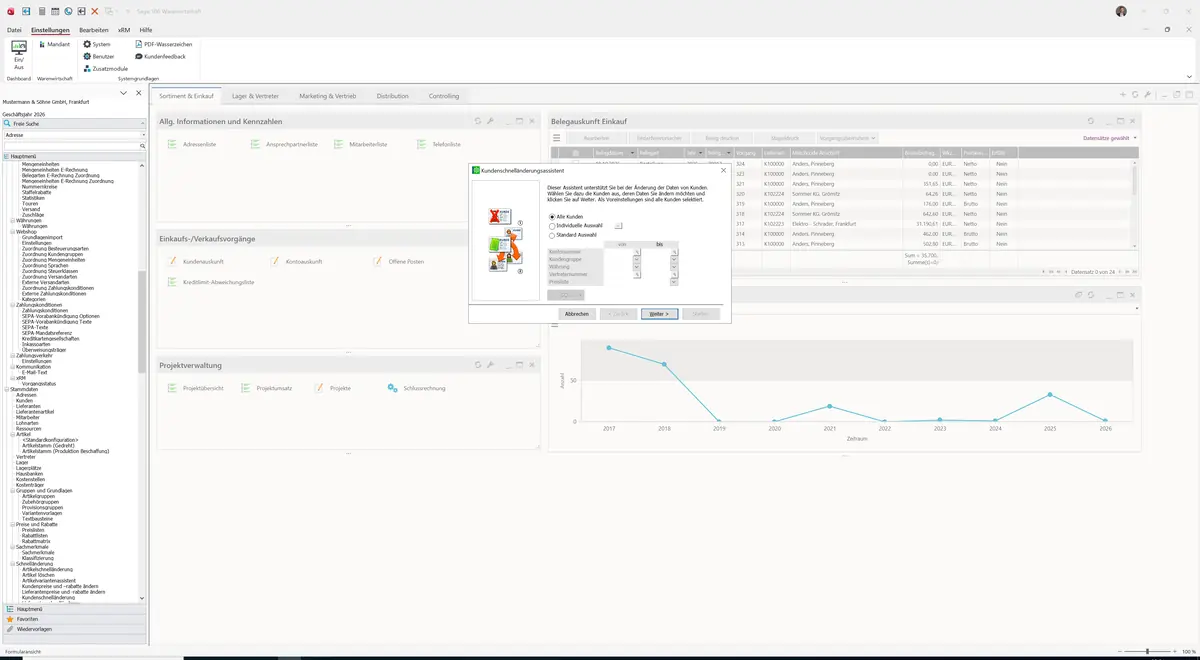Open the Vorgangsübersichten dropdown in Belegauskunft
Viewport: 1200px width, 660px height.
point(847,138)
